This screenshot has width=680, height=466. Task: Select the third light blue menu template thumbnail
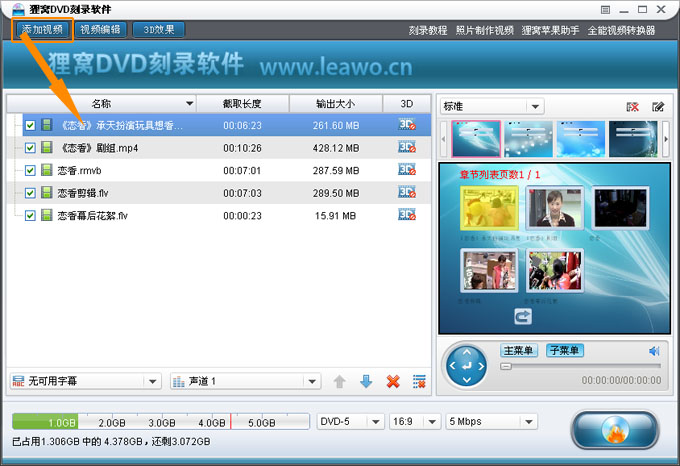tap(581, 139)
